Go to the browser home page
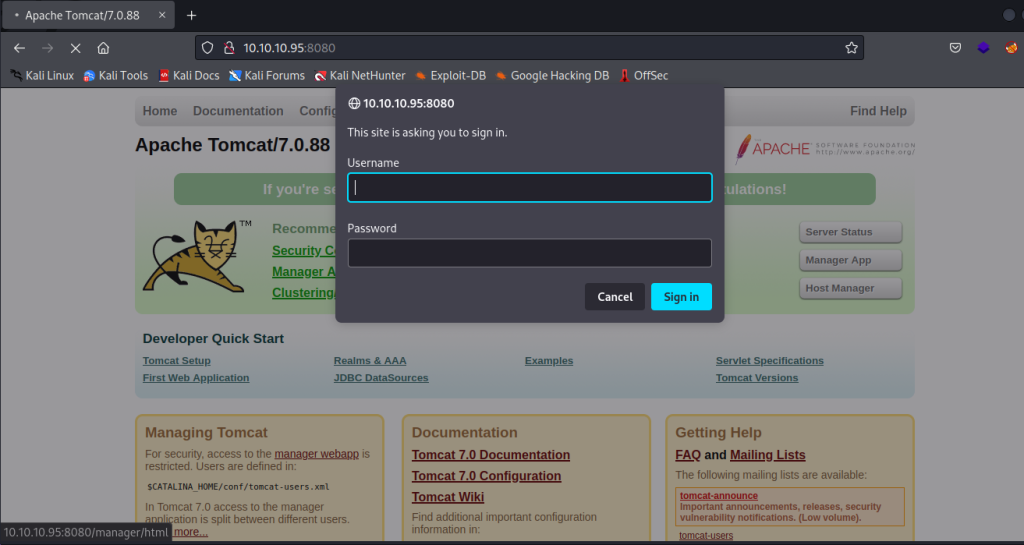Image resolution: width=1024 pixels, height=545 pixels. [103, 48]
